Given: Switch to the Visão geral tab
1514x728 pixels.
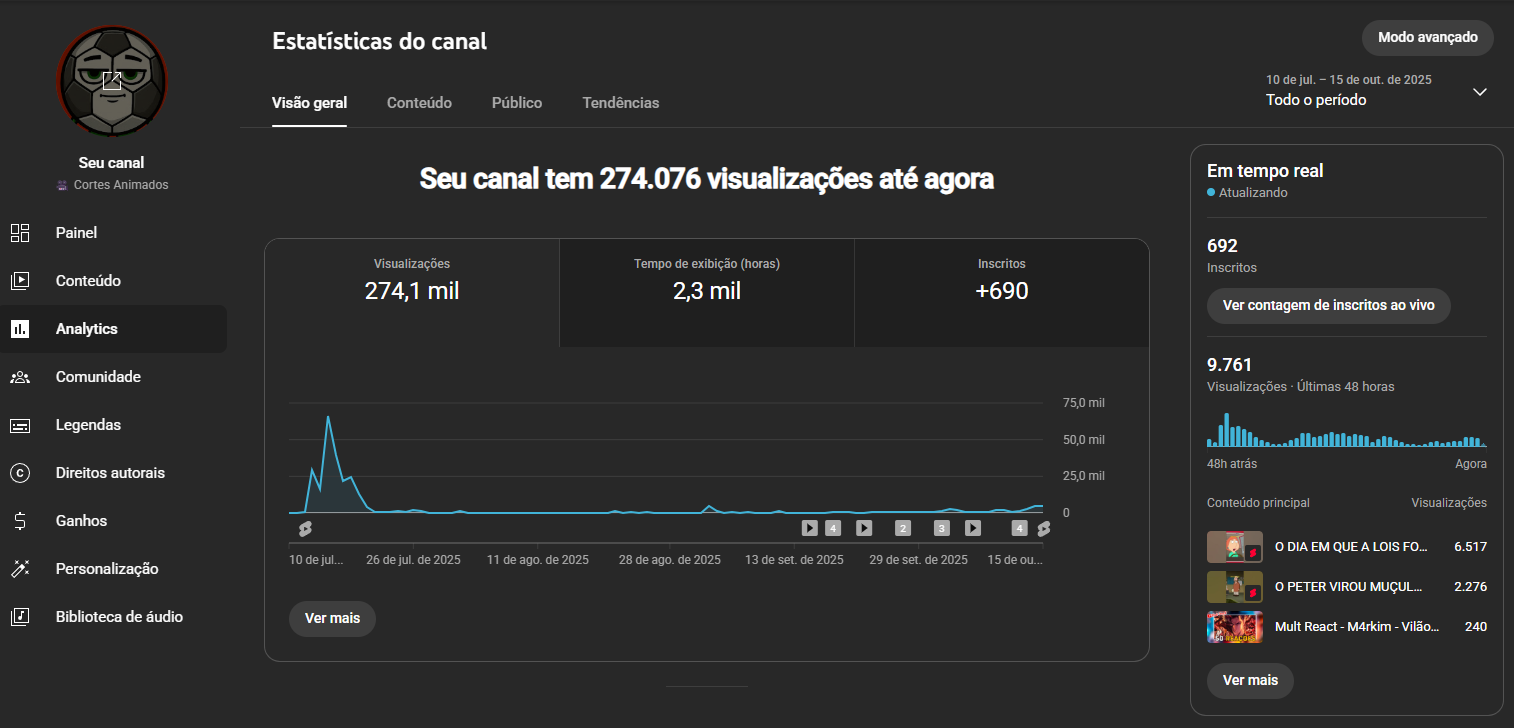Looking at the screenshot, I should click(x=309, y=103).
